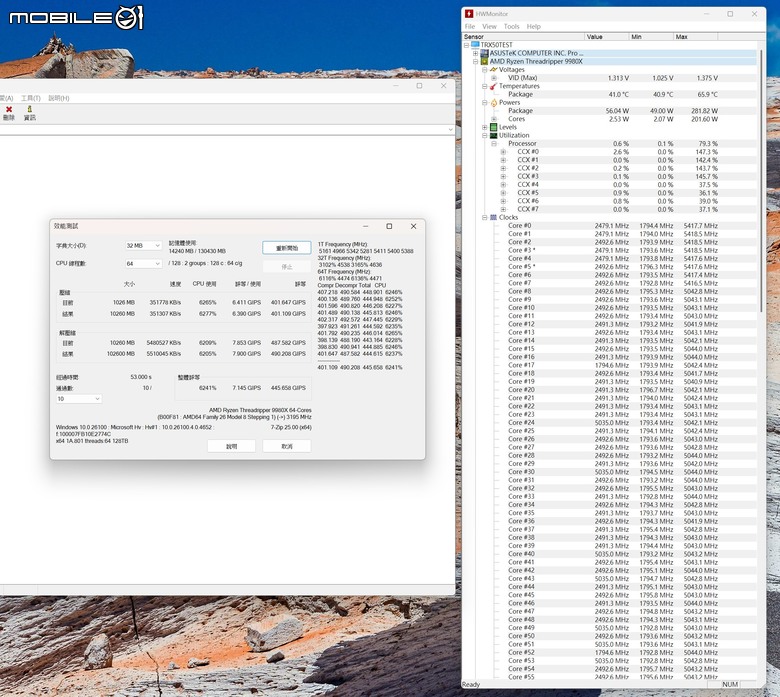This screenshot has width=780, height=697.
Task: Click the AMD Ryzen Threadripper CPU chip icon
Action: [484, 61]
